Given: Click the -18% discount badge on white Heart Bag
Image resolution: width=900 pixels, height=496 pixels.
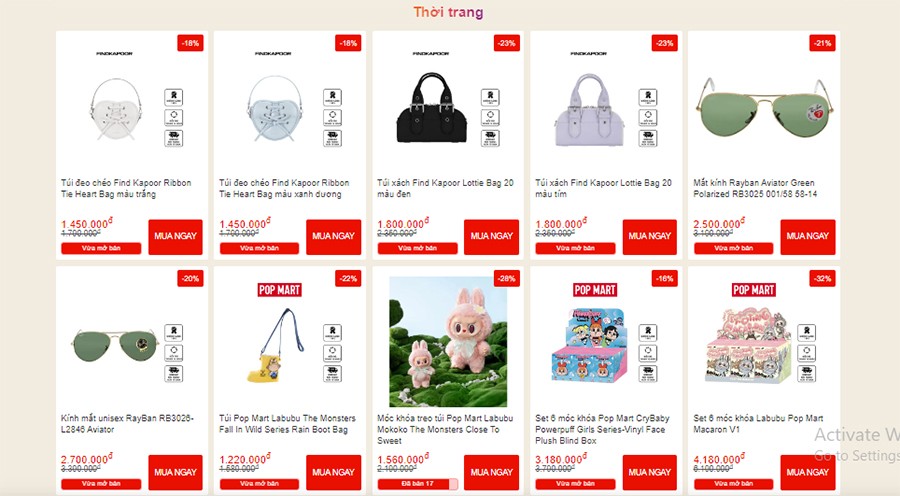Looking at the screenshot, I should [190, 43].
